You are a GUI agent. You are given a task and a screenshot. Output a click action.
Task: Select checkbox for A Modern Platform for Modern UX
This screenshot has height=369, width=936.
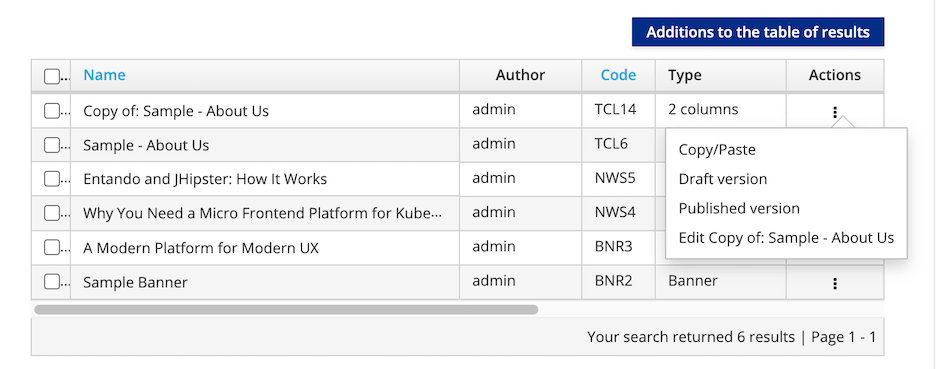point(51,247)
